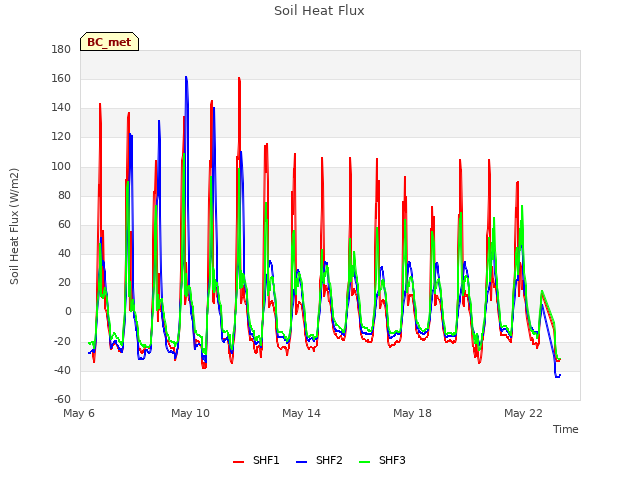Click the 120 y-axis label
640x480 pixels.
point(61,137)
